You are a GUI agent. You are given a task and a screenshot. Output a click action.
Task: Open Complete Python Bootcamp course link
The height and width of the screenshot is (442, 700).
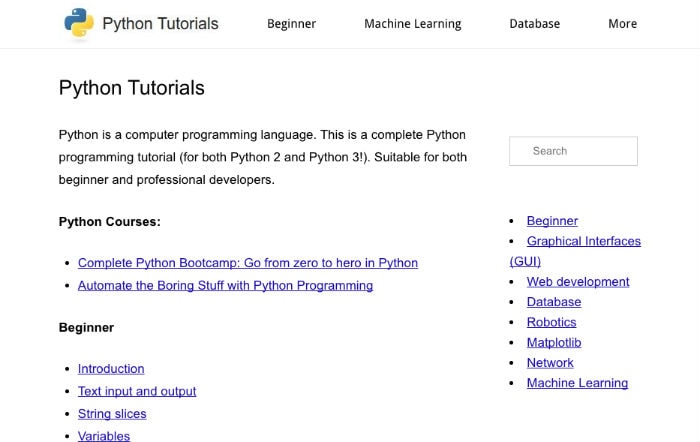248,263
